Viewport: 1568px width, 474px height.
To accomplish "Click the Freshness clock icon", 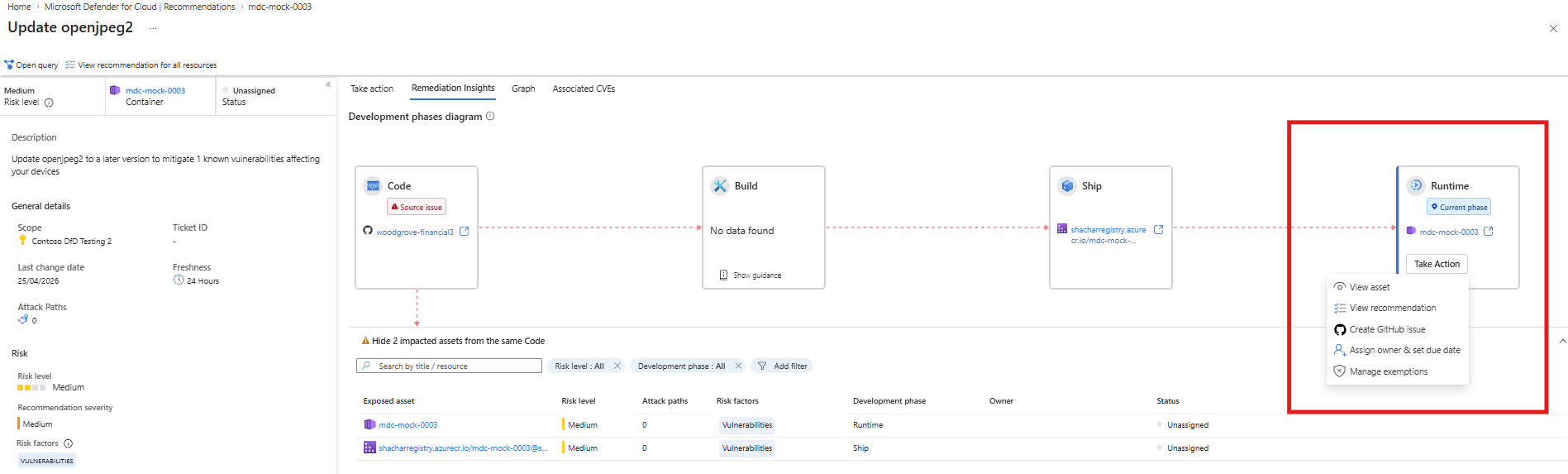I will tap(179, 280).
